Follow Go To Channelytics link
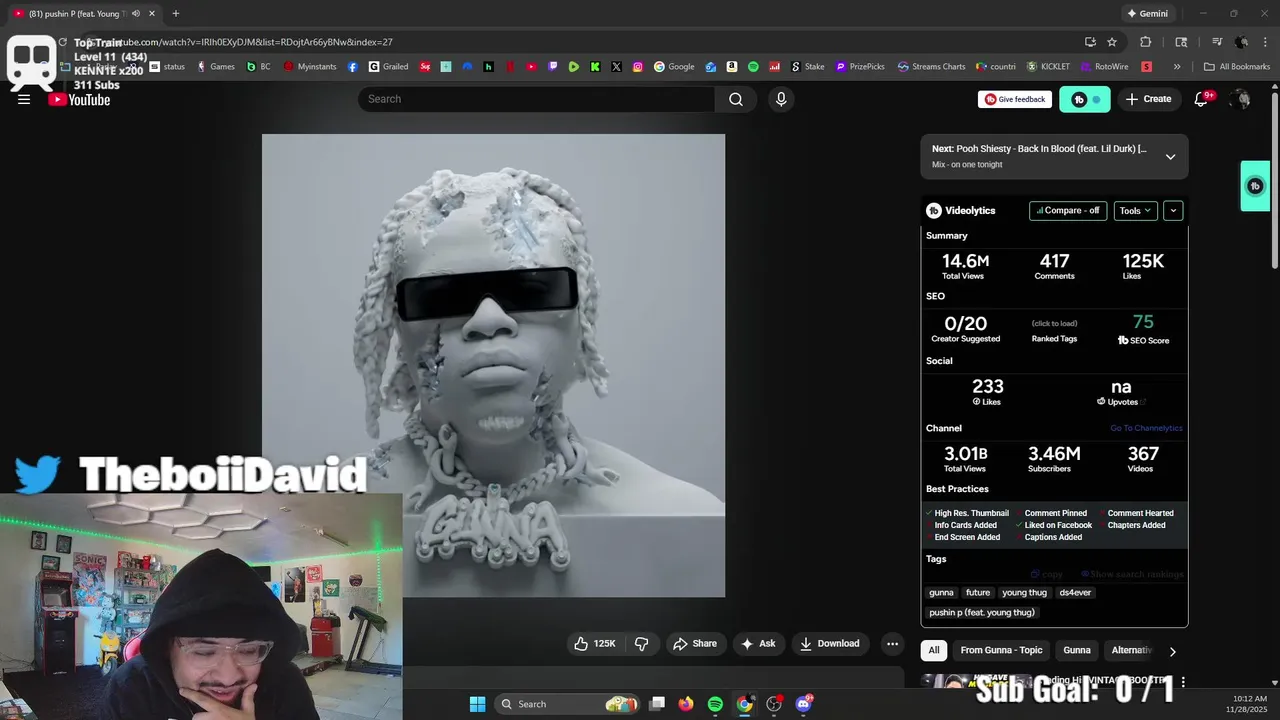 pos(1146,428)
